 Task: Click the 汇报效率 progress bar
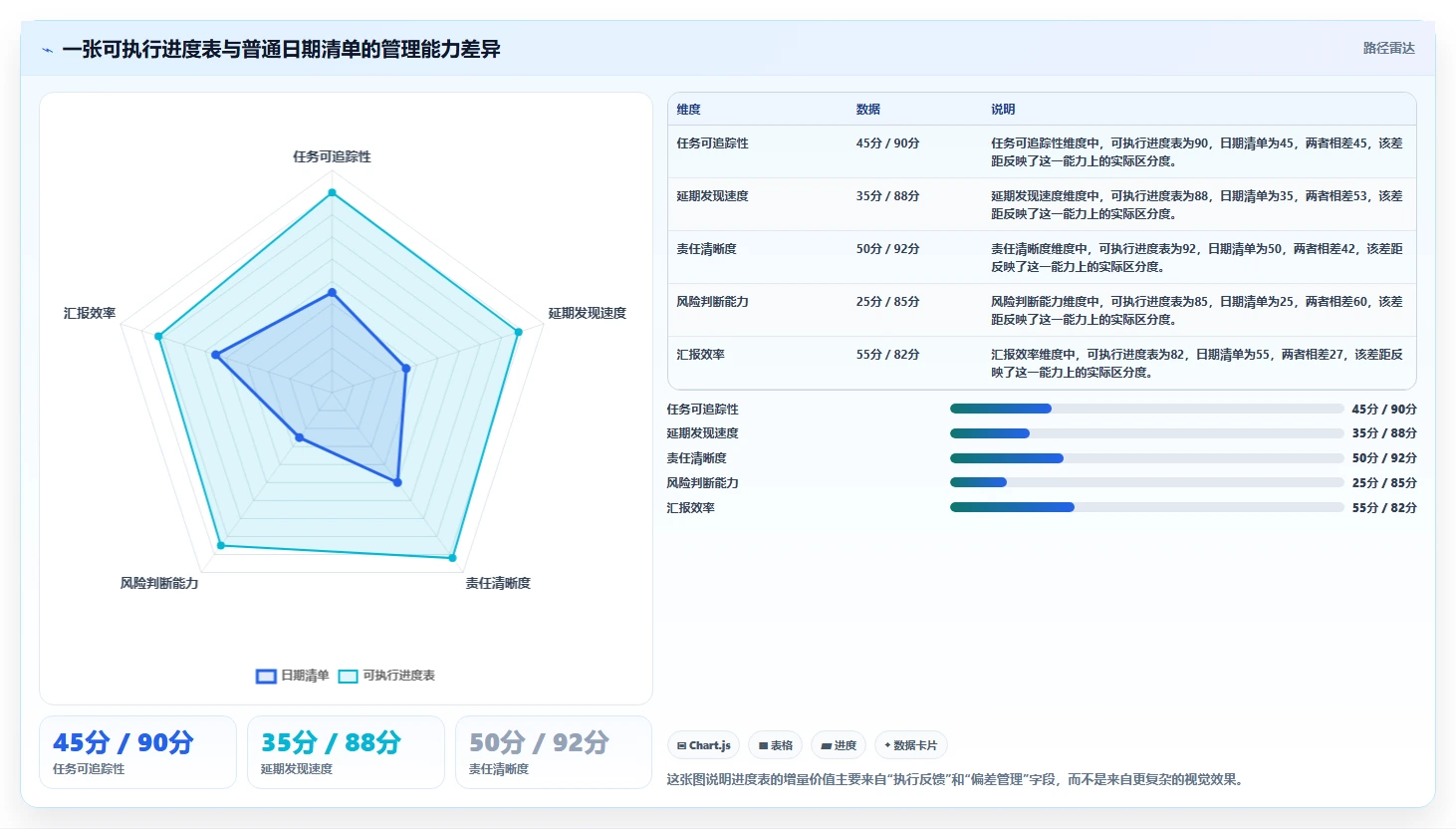coord(1146,507)
